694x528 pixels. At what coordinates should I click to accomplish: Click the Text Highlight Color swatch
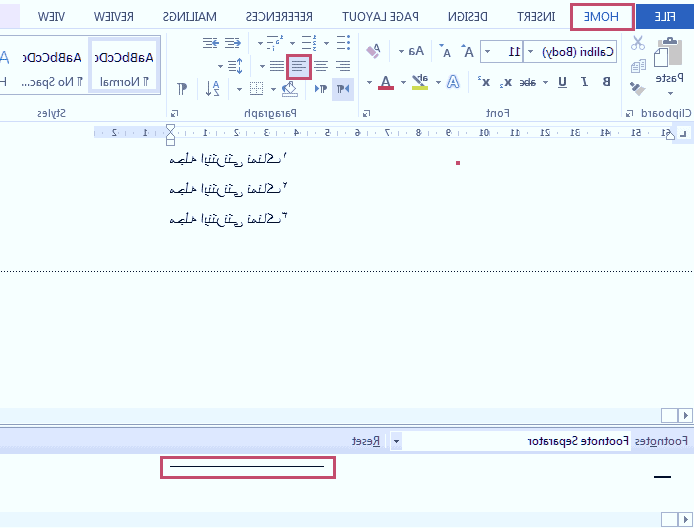420,82
